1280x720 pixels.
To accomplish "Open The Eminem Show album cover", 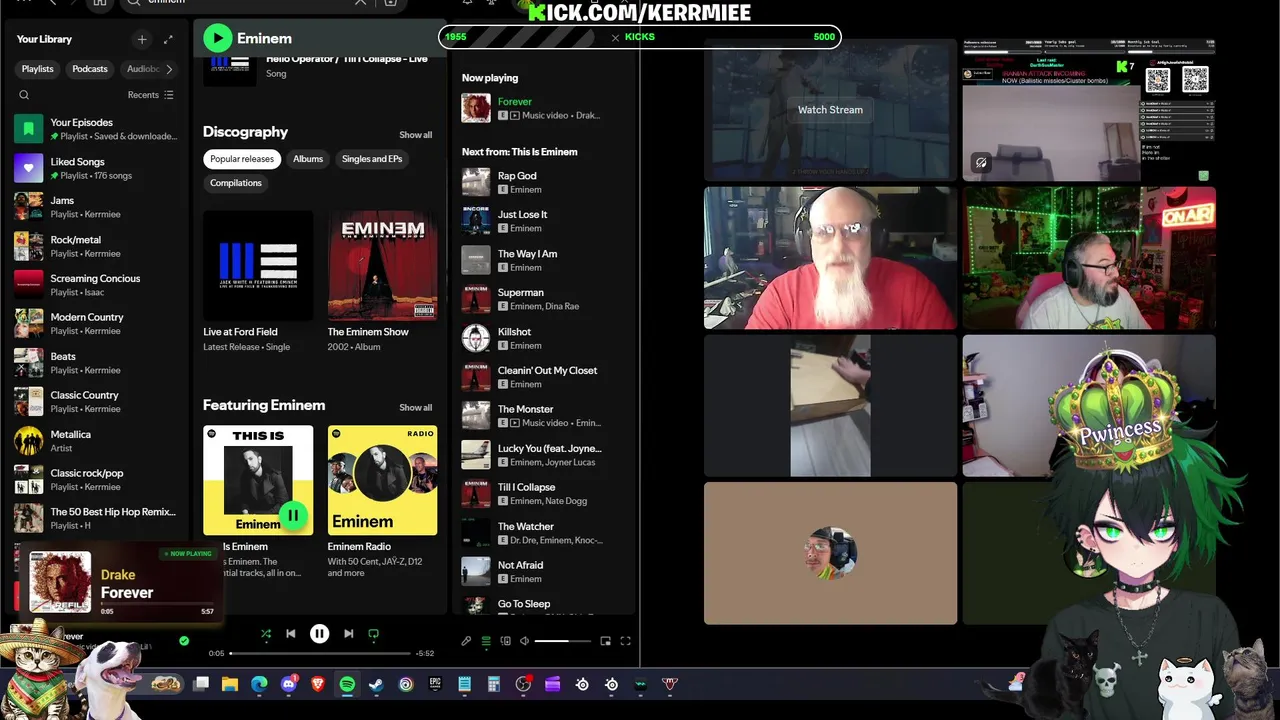I will pos(382,265).
